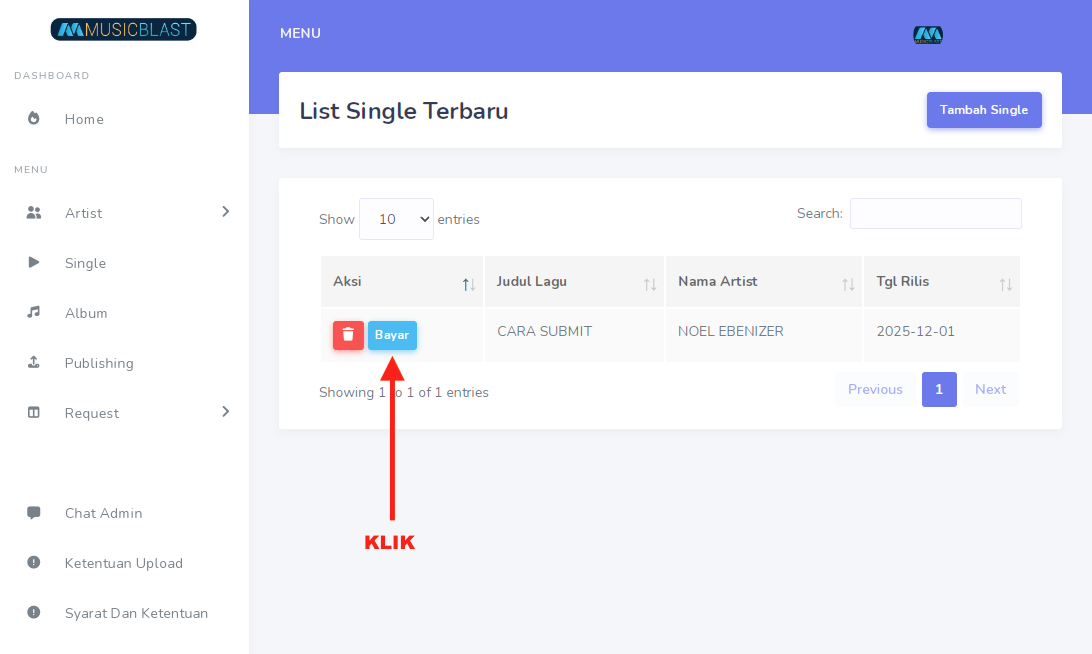Click the Single play icon
The width and height of the screenshot is (1092, 654).
34,263
